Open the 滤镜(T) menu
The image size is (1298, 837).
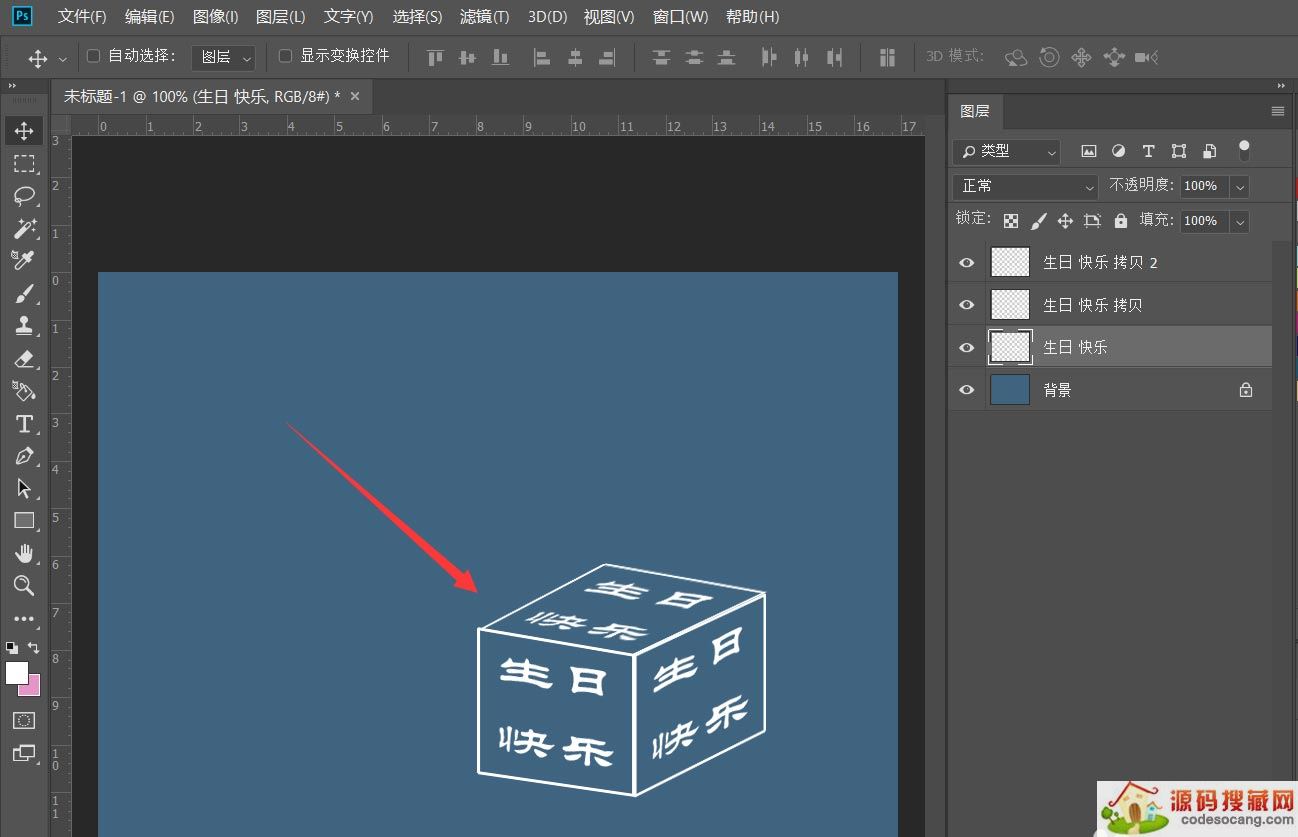click(x=484, y=17)
